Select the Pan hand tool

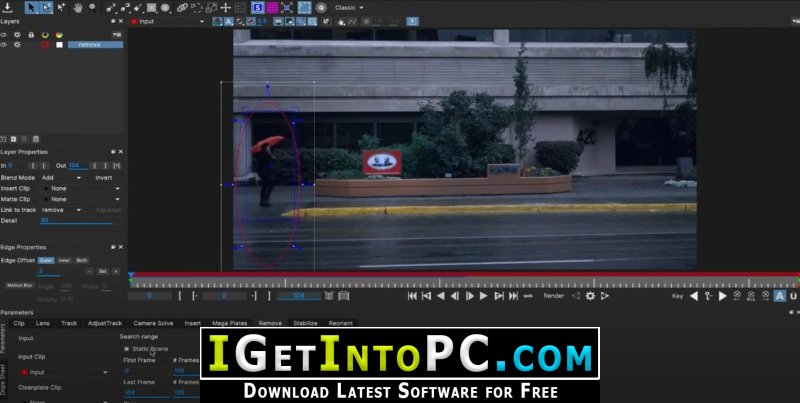pos(78,8)
